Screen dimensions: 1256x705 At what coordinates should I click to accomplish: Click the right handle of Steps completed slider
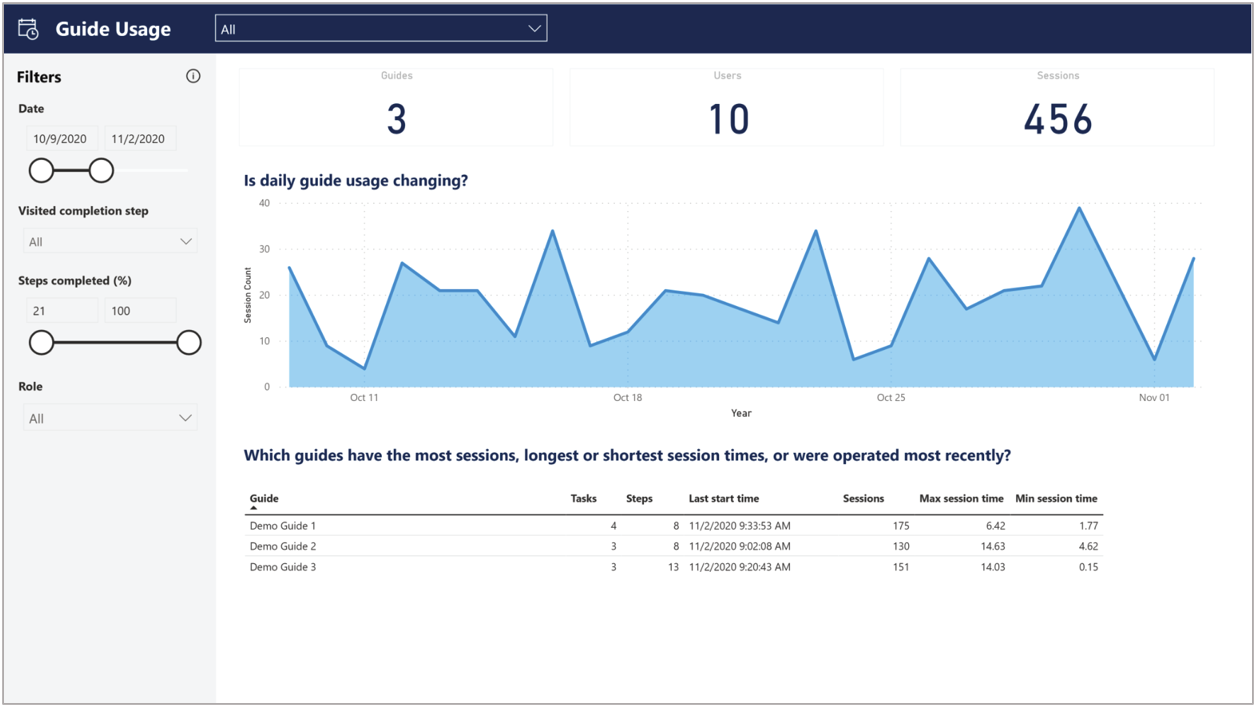click(x=189, y=342)
